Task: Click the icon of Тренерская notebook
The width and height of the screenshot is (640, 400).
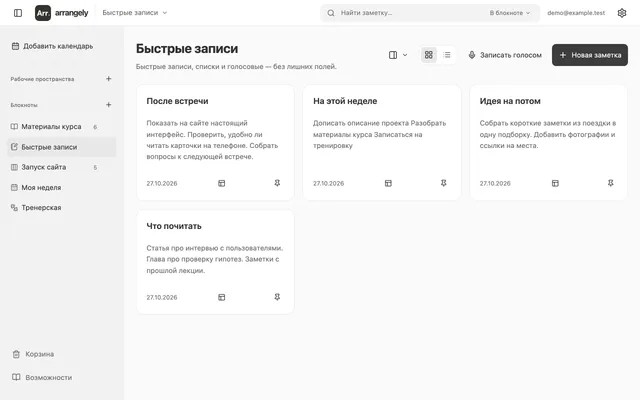Action: 14,207
